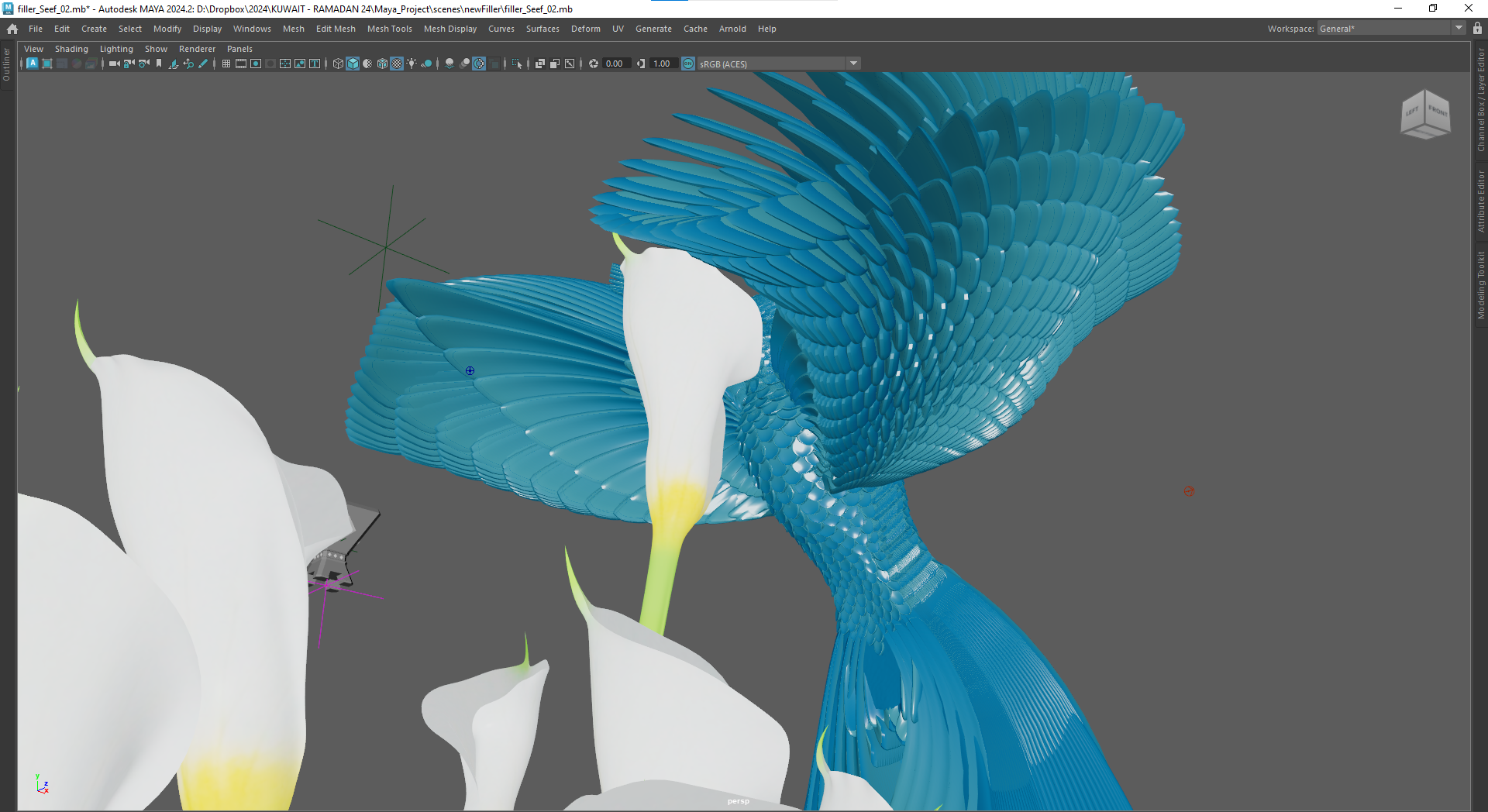The height and width of the screenshot is (812, 1488).
Task: Open the panel Show menu
Action: coord(156,49)
